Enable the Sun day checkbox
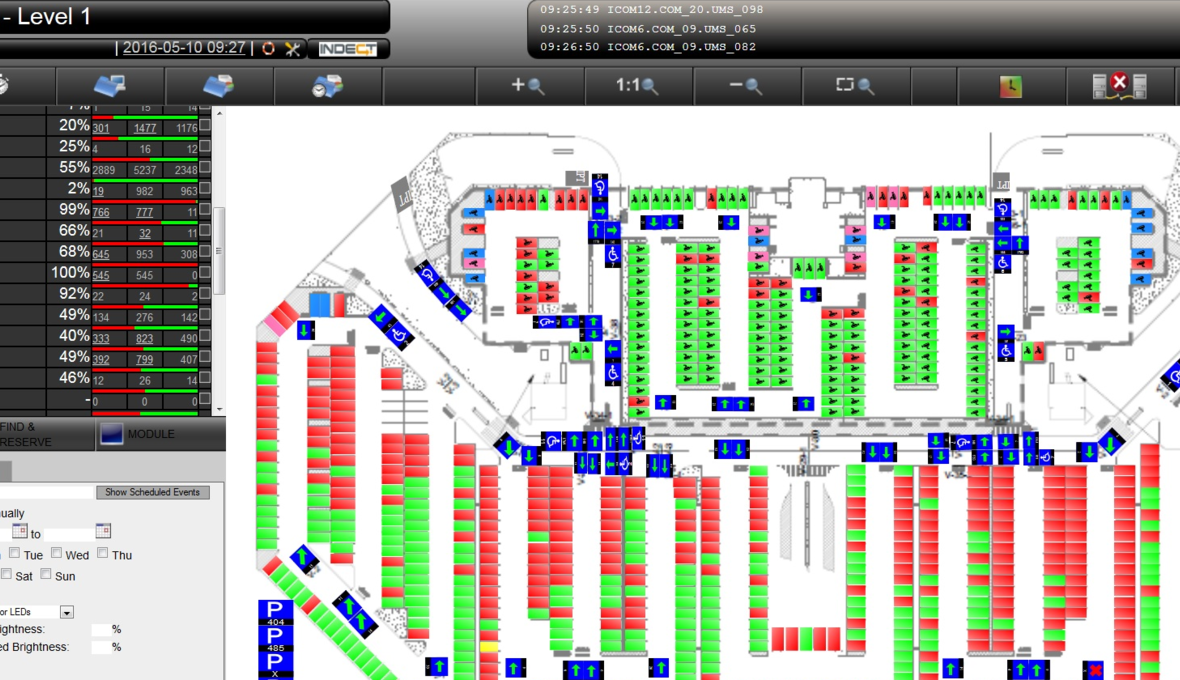This screenshot has height=680, width=1180. tap(46, 574)
